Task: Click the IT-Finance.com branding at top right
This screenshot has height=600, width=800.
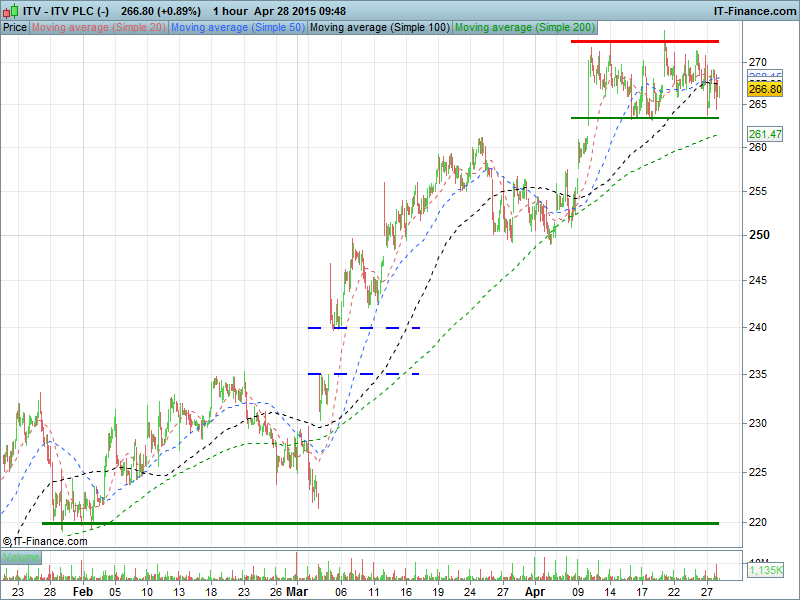Action: click(x=754, y=10)
